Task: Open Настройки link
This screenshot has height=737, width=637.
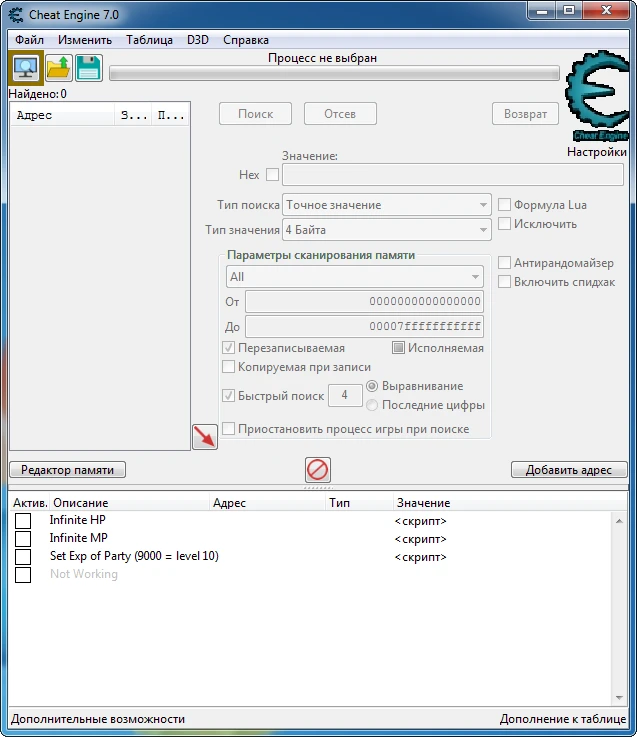Action: coord(597,152)
